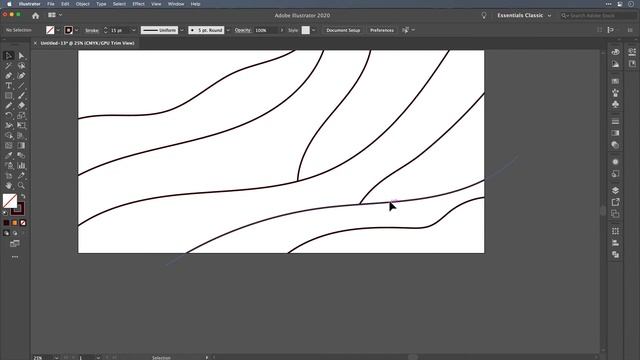The image size is (640, 360).
Task: Open the File menu
Action: tap(51, 4)
